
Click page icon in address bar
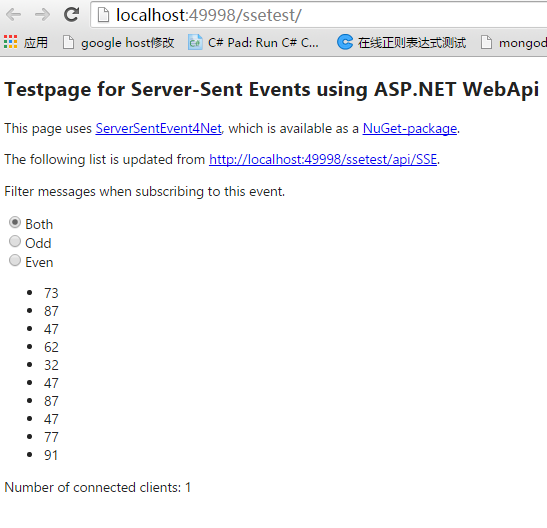click(103, 15)
